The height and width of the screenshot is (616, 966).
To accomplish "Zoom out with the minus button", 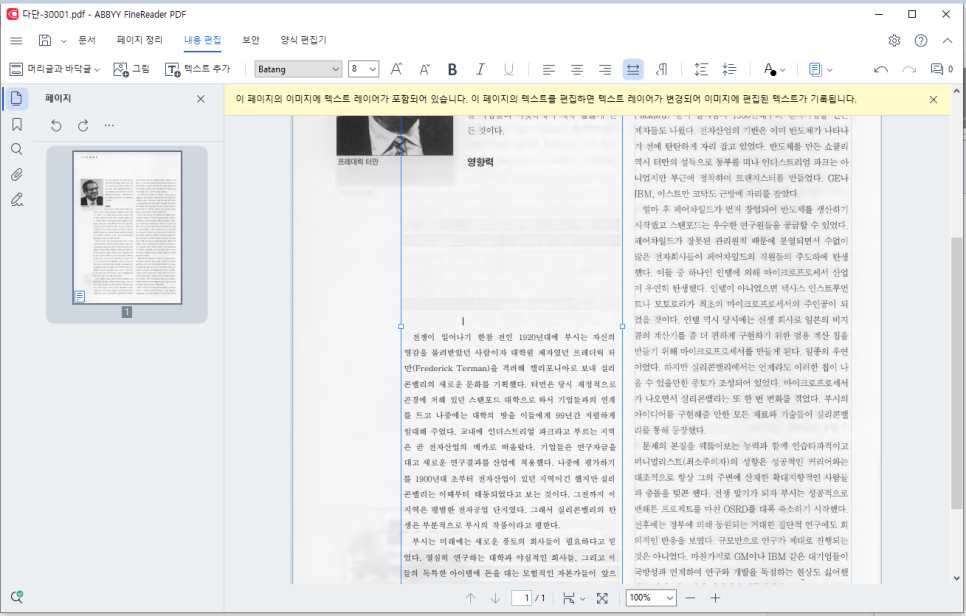I will click(690, 598).
